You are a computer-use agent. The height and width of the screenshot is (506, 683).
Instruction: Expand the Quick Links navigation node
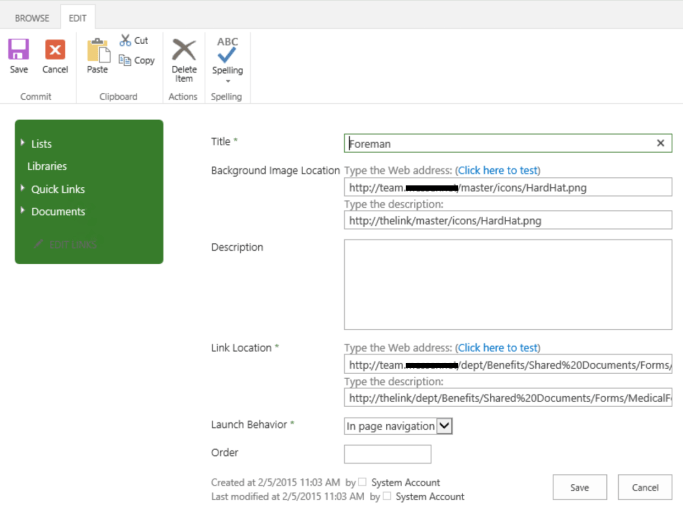pos(22,188)
